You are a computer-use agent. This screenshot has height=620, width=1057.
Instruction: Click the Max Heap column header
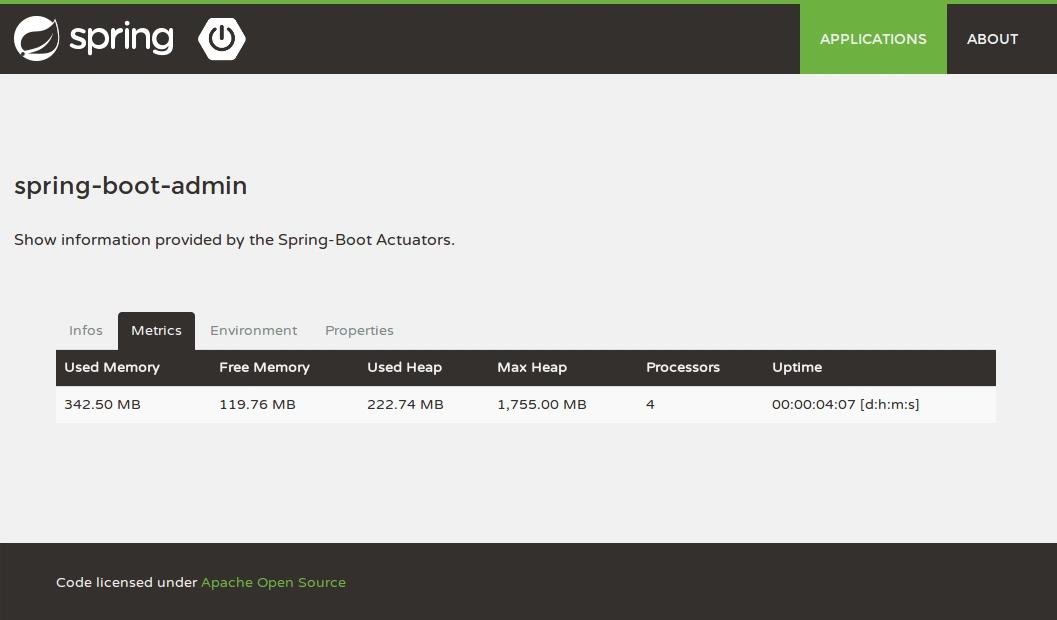(x=532, y=368)
